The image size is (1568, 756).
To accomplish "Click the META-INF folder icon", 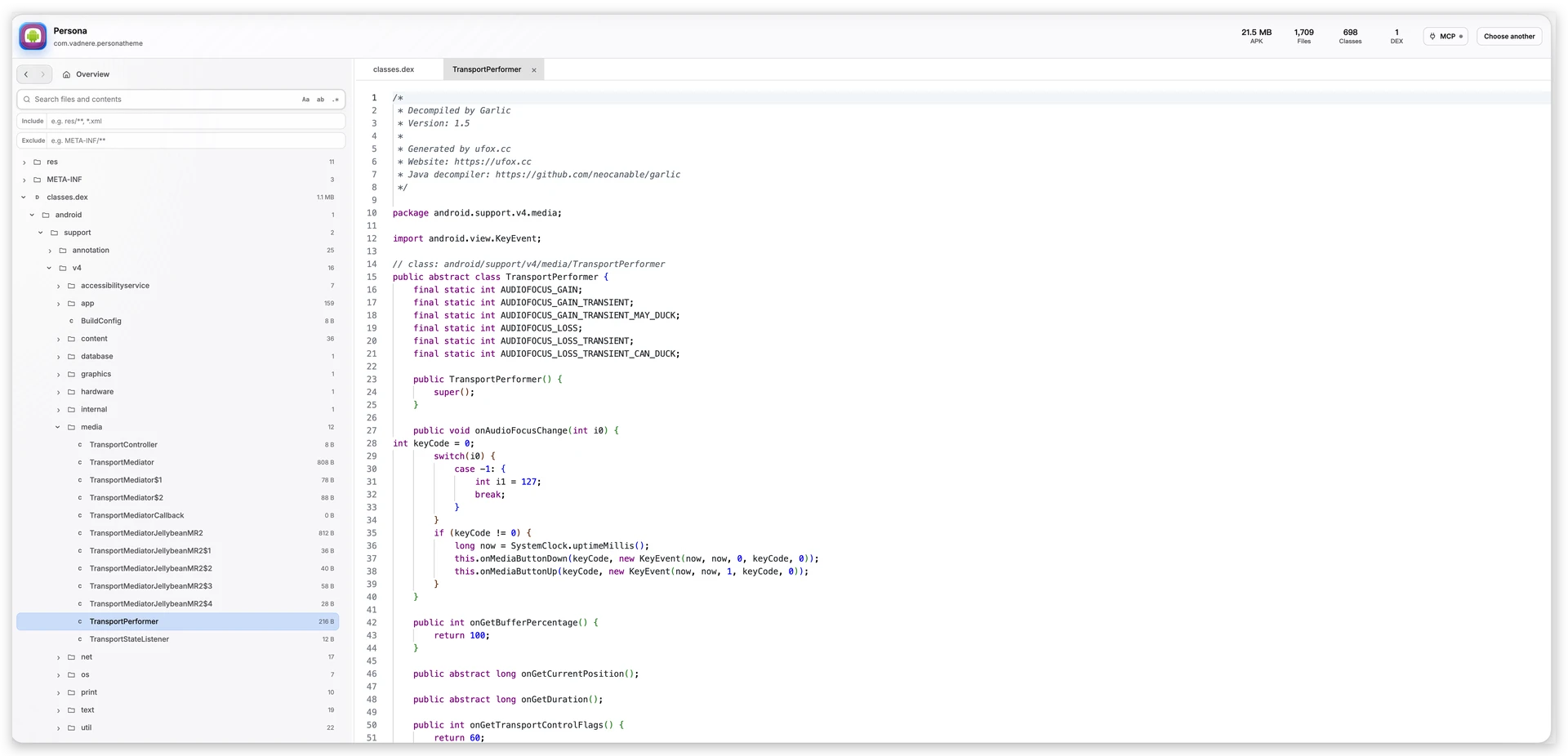I will tap(37, 180).
